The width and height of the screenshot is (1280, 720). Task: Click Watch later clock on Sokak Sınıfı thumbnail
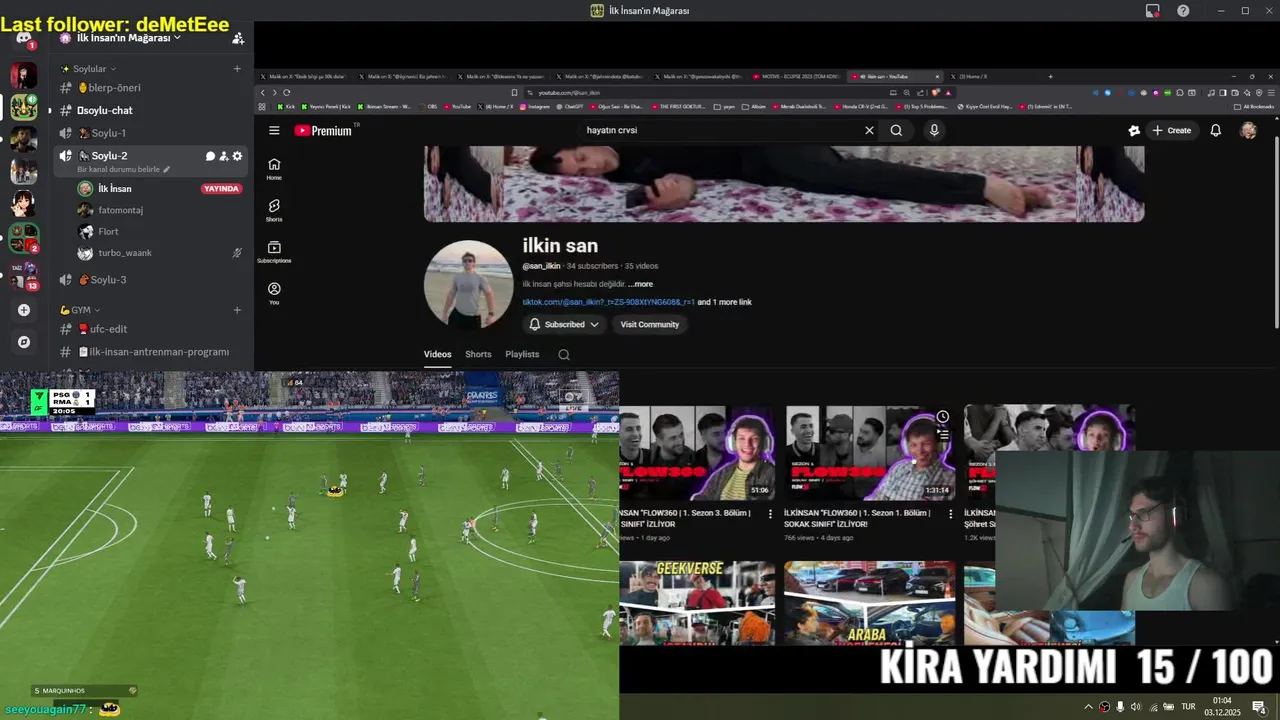tap(942, 417)
